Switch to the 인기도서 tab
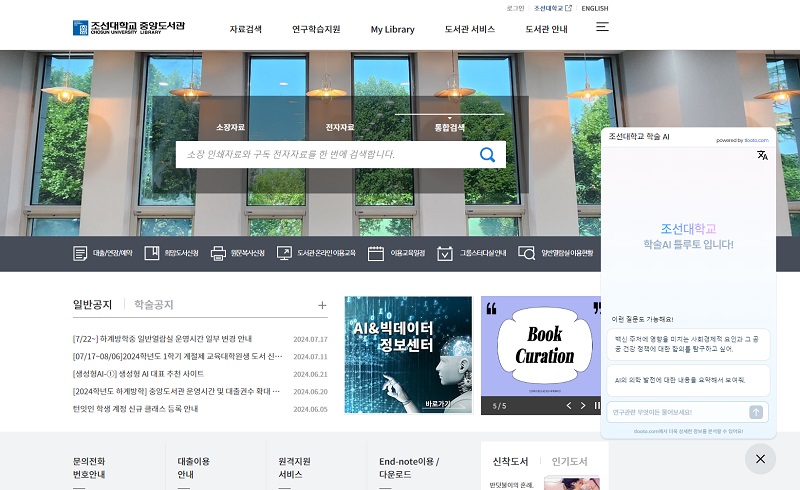Viewport: 800px width, 490px height. point(569,461)
